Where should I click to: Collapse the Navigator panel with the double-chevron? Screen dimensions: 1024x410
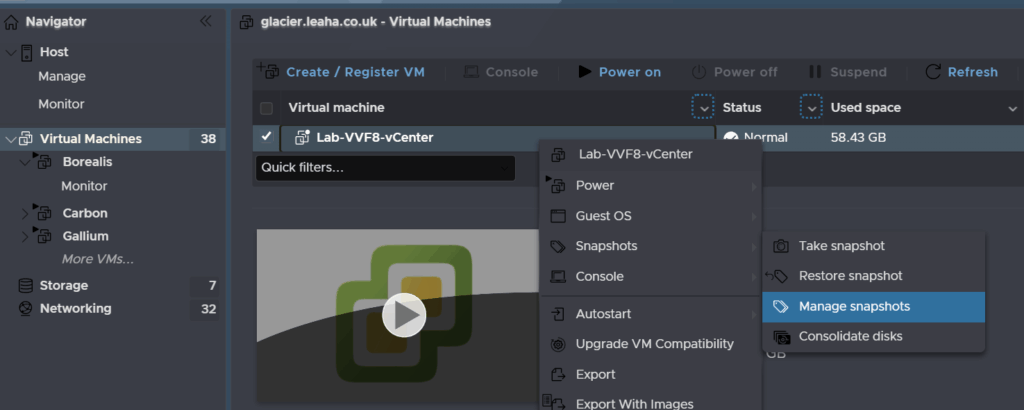click(x=206, y=22)
